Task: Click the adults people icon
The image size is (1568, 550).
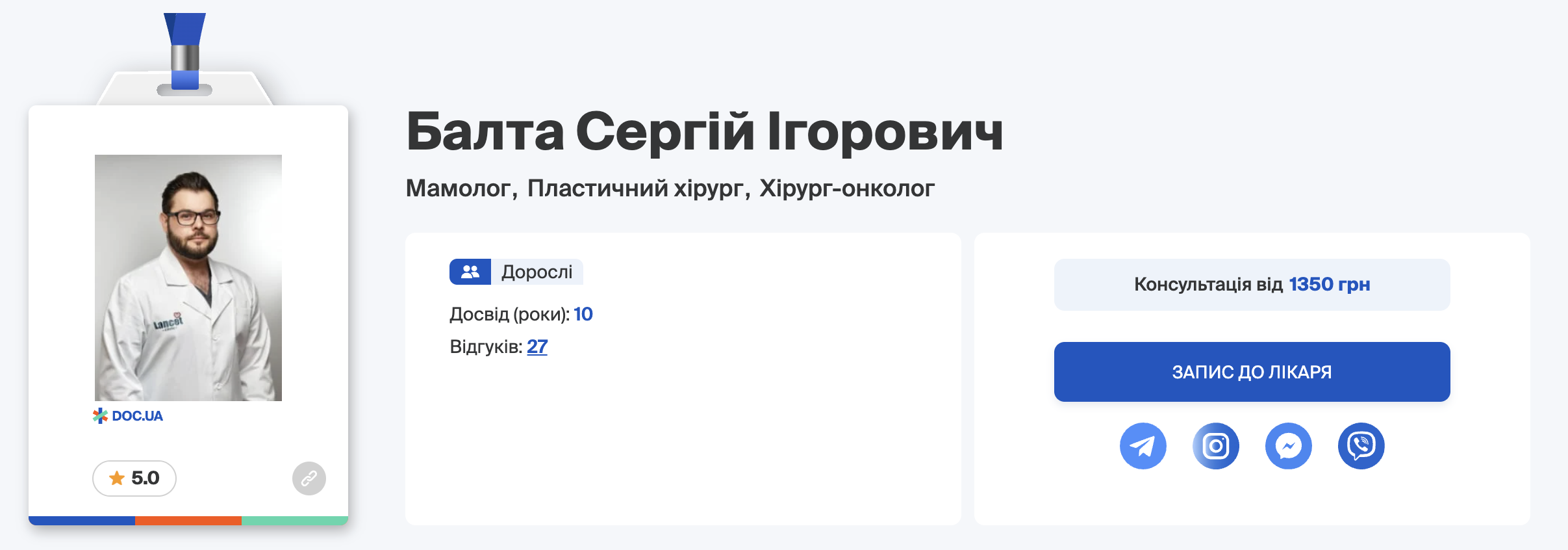Action: click(x=470, y=272)
